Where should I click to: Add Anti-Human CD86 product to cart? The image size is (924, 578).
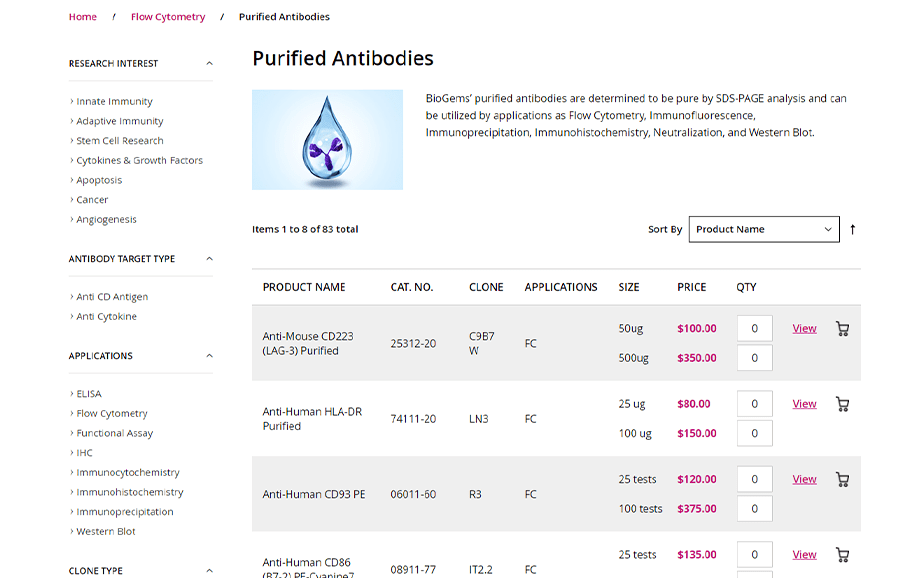coord(842,555)
